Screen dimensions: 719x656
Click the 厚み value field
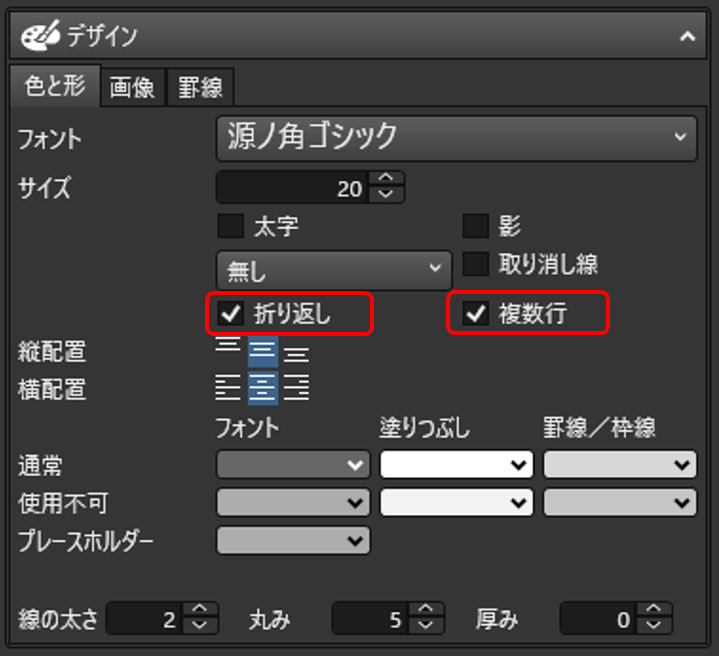pyautogui.click(x=597, y=619)
